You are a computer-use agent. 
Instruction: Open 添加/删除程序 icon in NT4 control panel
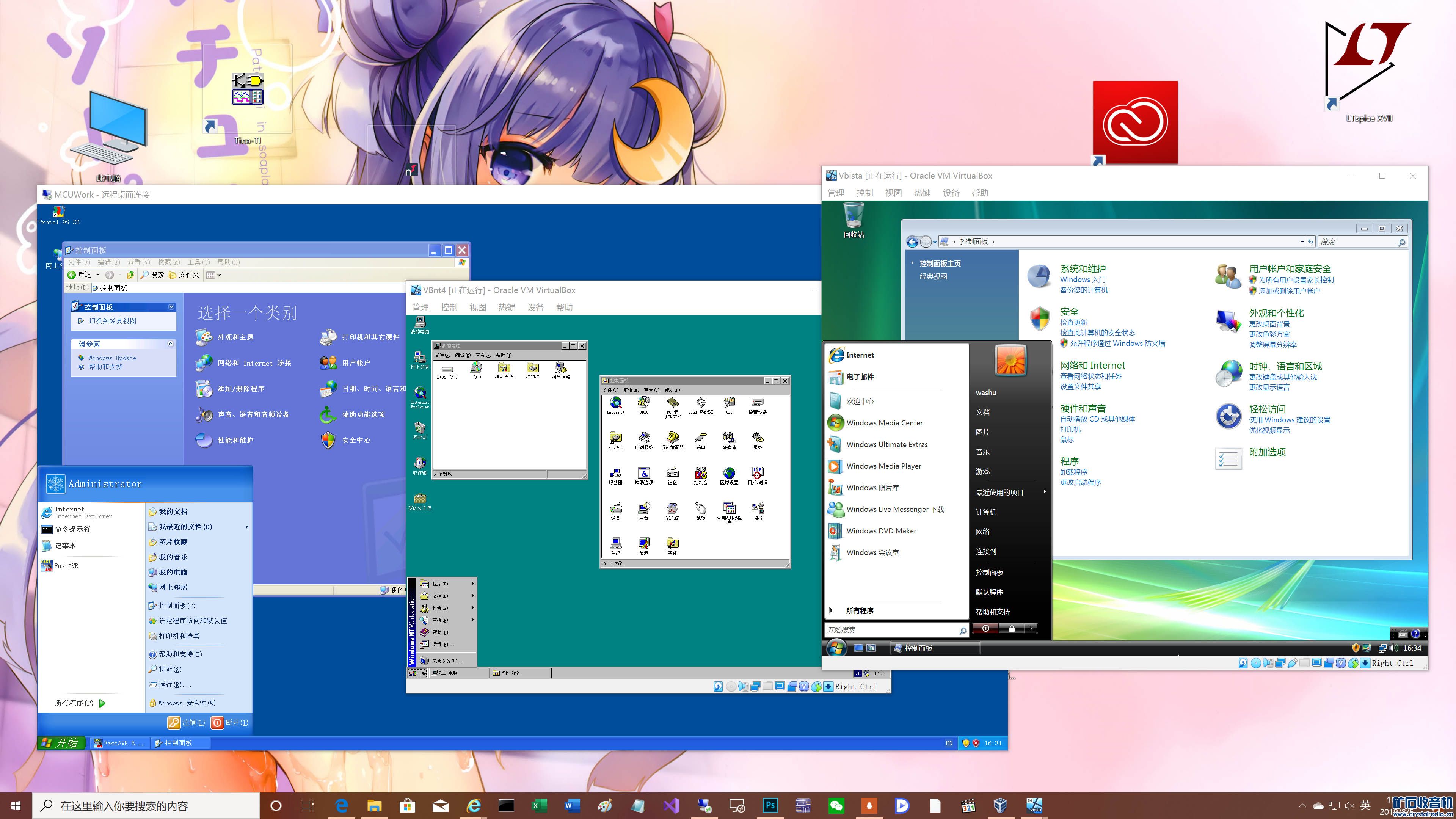coord(729,513)
